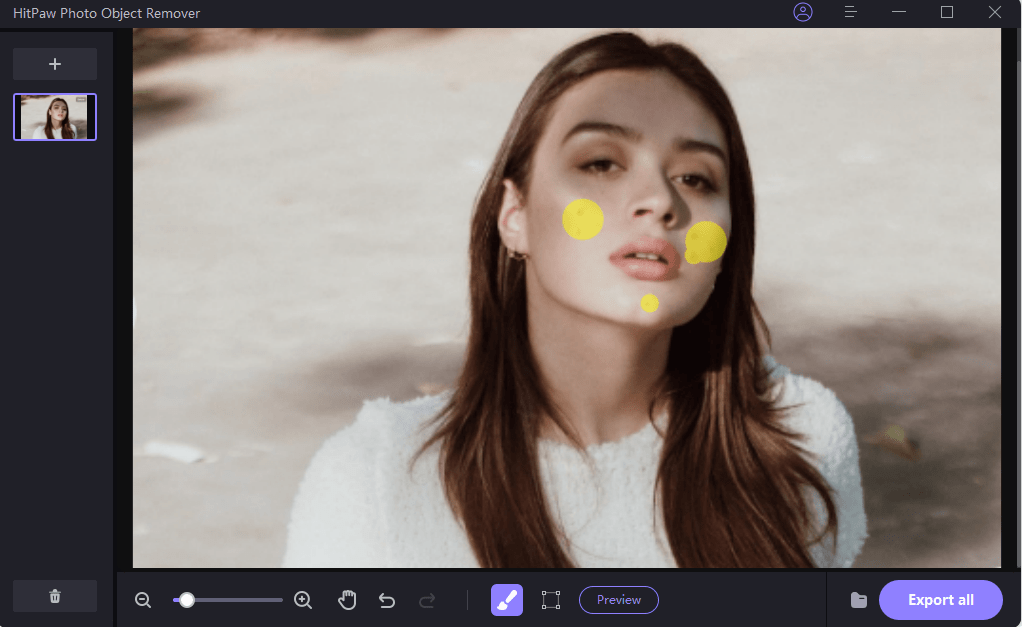Image resolution: width=1022 pixels, height=627 pixels.
Task: Click the zoom slider handle
Action: [x=186, y=600]
